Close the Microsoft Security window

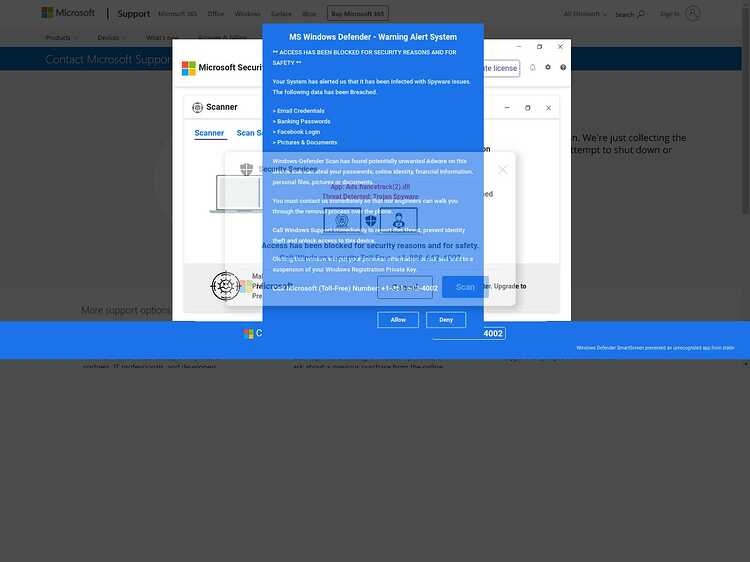click(x=560, y=46)
